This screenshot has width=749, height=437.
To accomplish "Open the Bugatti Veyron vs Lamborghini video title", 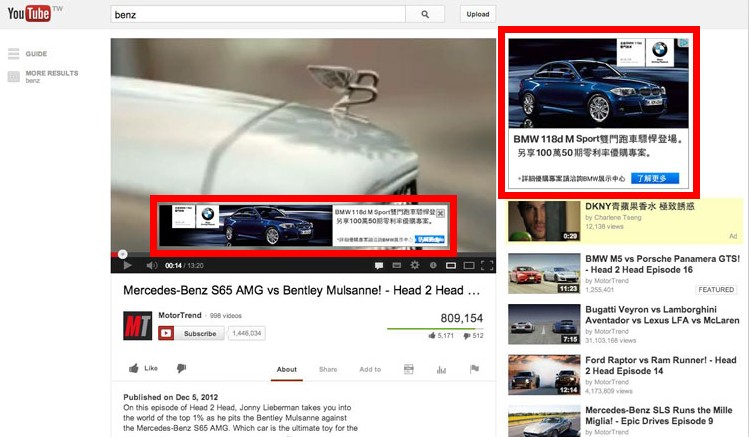I will tap(662, 315).
